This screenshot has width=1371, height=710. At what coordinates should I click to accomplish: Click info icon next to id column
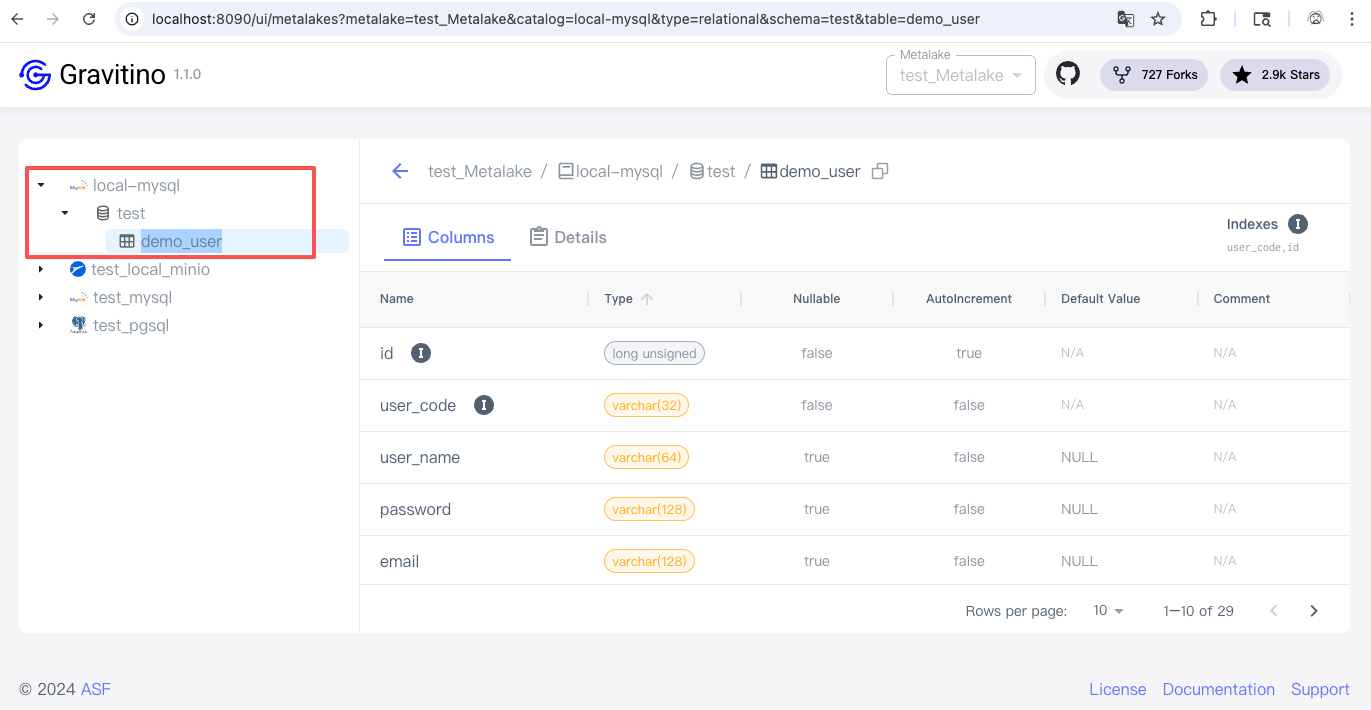click(422, 353)
